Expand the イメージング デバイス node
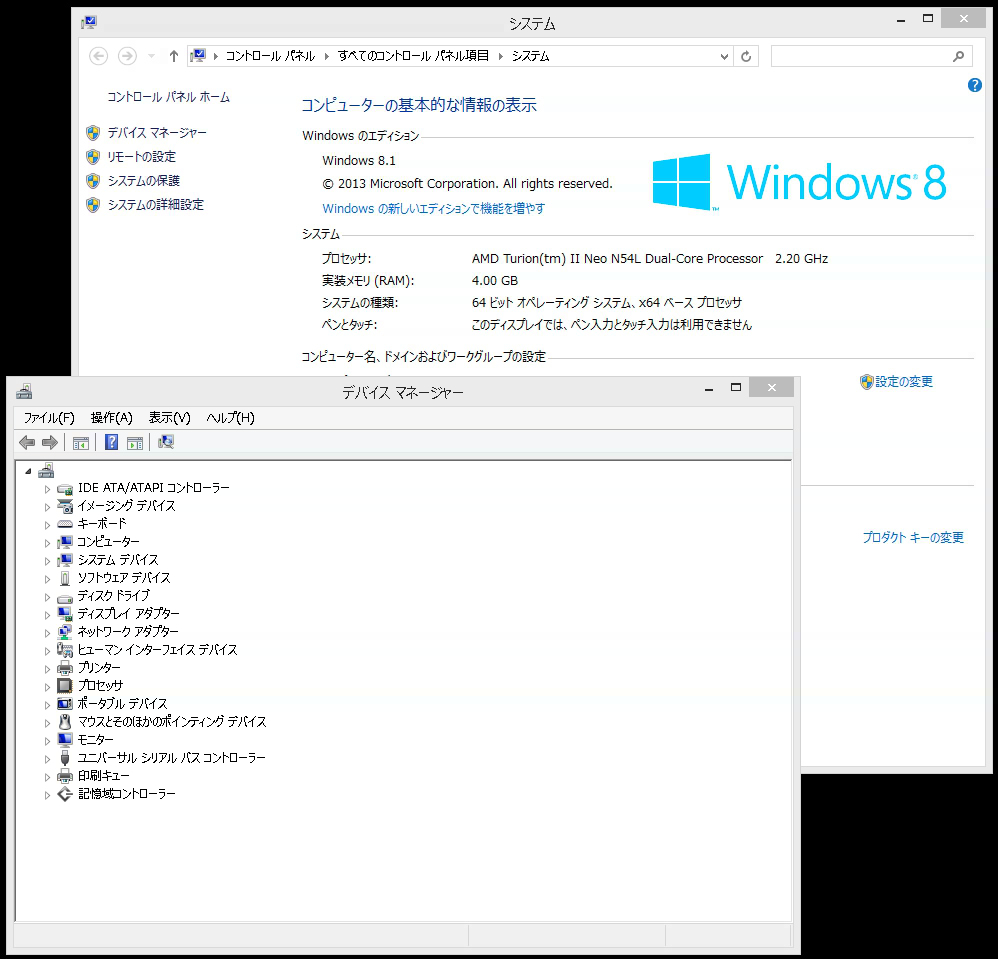The height and width of the screenshot is (959, 998). point(47,507)
